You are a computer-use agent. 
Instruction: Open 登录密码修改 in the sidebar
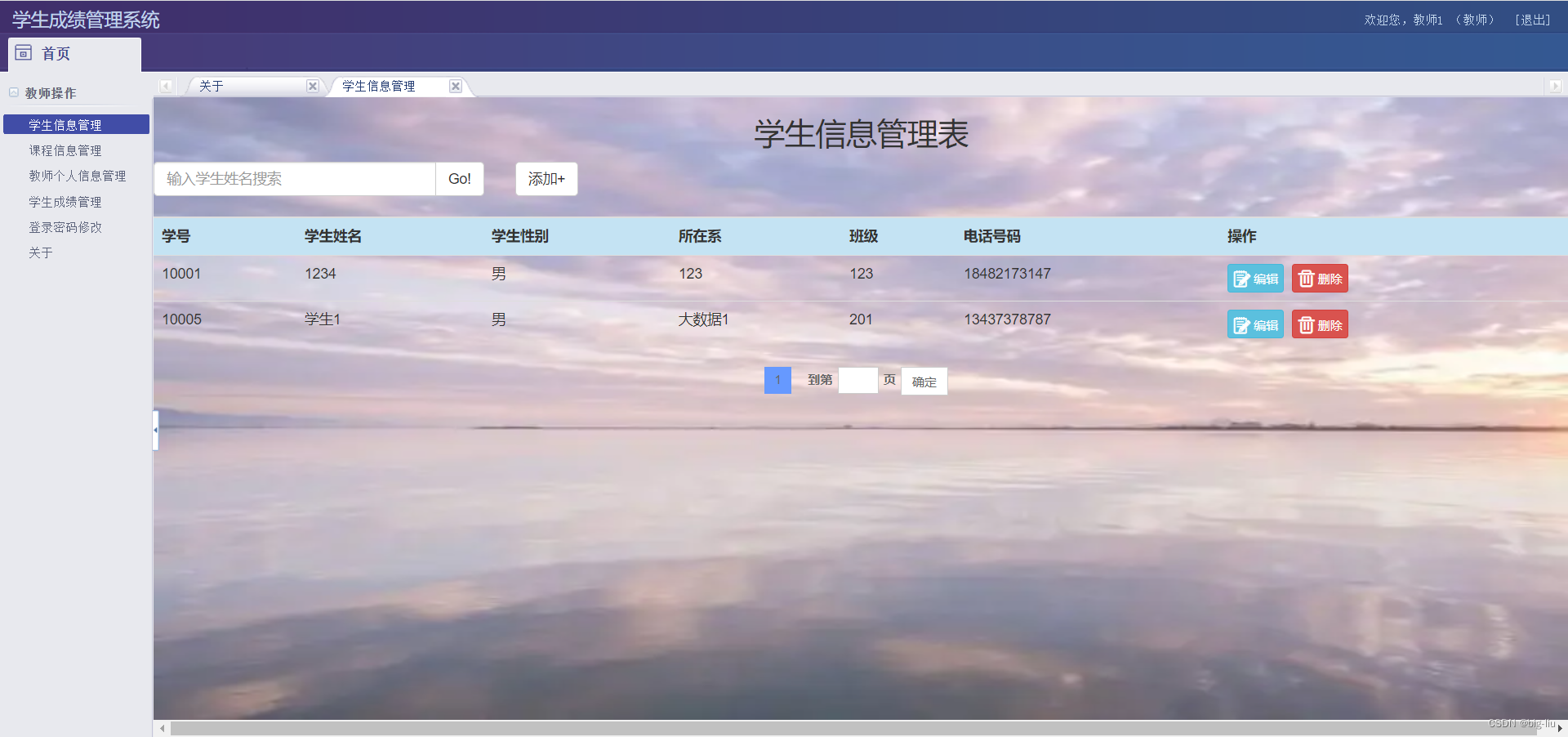coord(65,227)
